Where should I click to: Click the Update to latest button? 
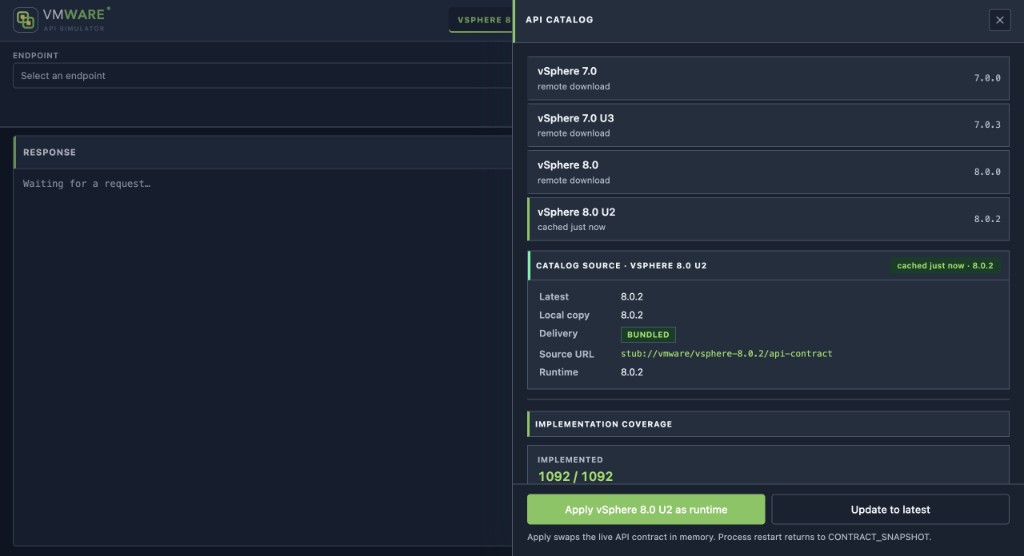[890, 510]
